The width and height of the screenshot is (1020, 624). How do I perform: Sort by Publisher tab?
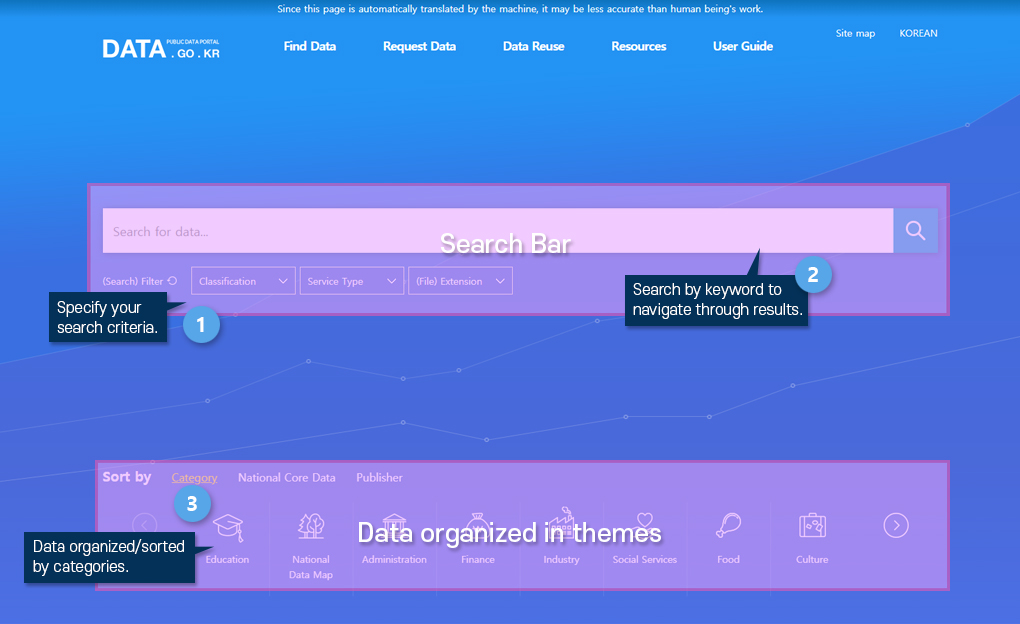click(x=379, y=478)
